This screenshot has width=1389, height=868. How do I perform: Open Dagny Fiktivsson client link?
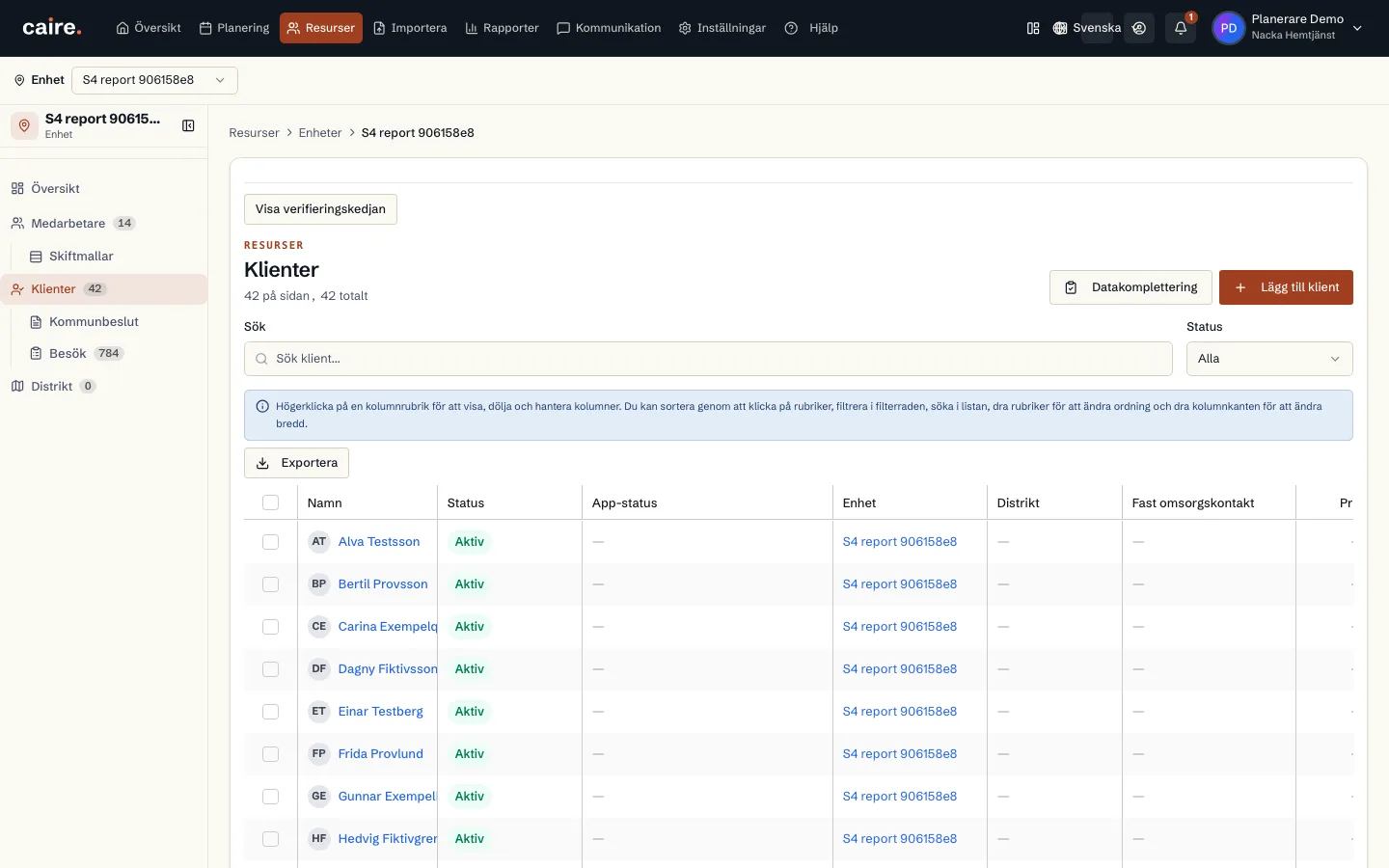(x=388, y=669)
